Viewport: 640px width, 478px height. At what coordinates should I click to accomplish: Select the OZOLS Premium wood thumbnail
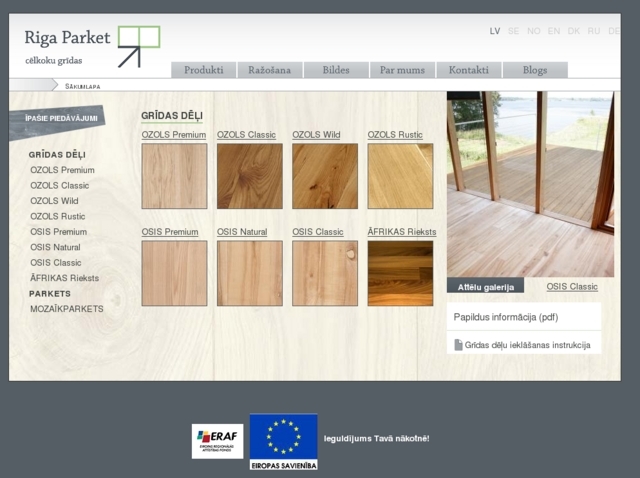tap(174, 176)
